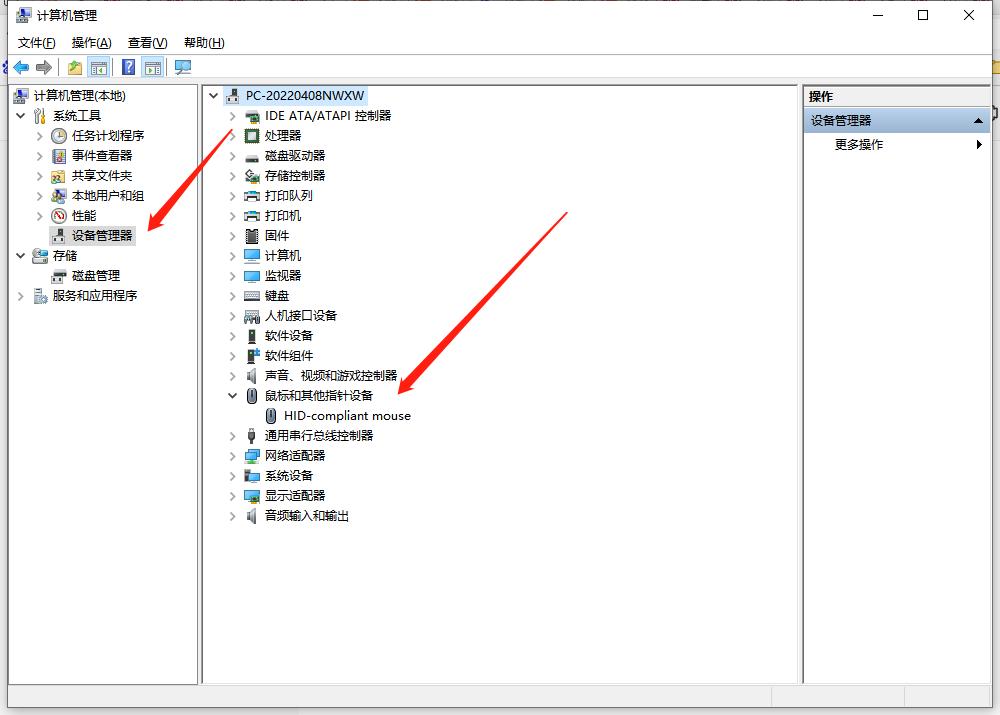Screen dimensions: 1000x715
Task: Select the 固件 device category
Action: [277, 236]
